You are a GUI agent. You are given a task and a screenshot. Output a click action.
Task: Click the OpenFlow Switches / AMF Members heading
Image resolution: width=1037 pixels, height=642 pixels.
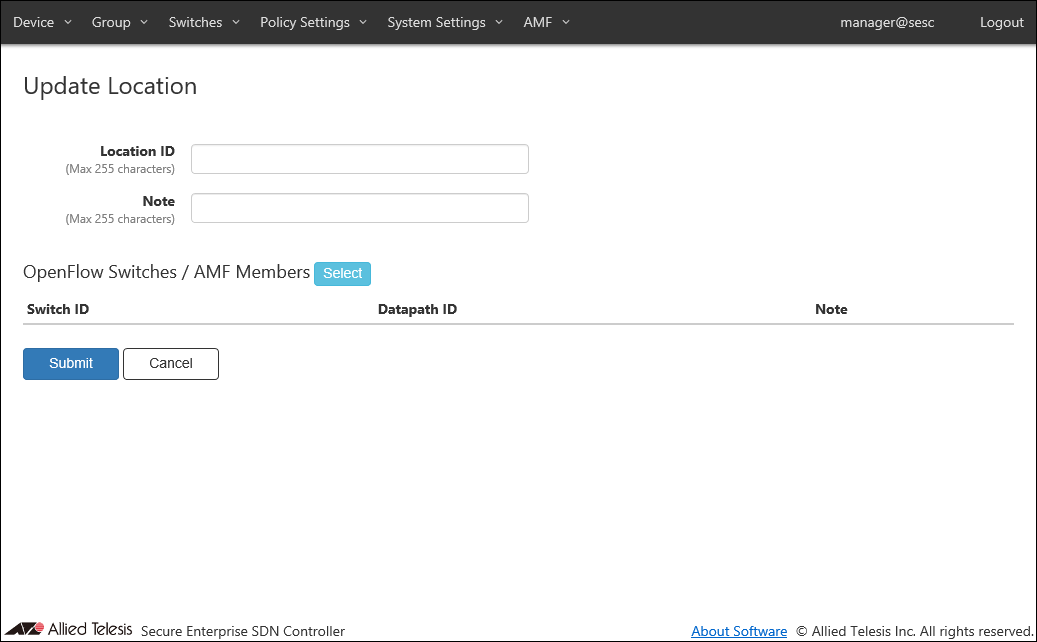point(166,272)
